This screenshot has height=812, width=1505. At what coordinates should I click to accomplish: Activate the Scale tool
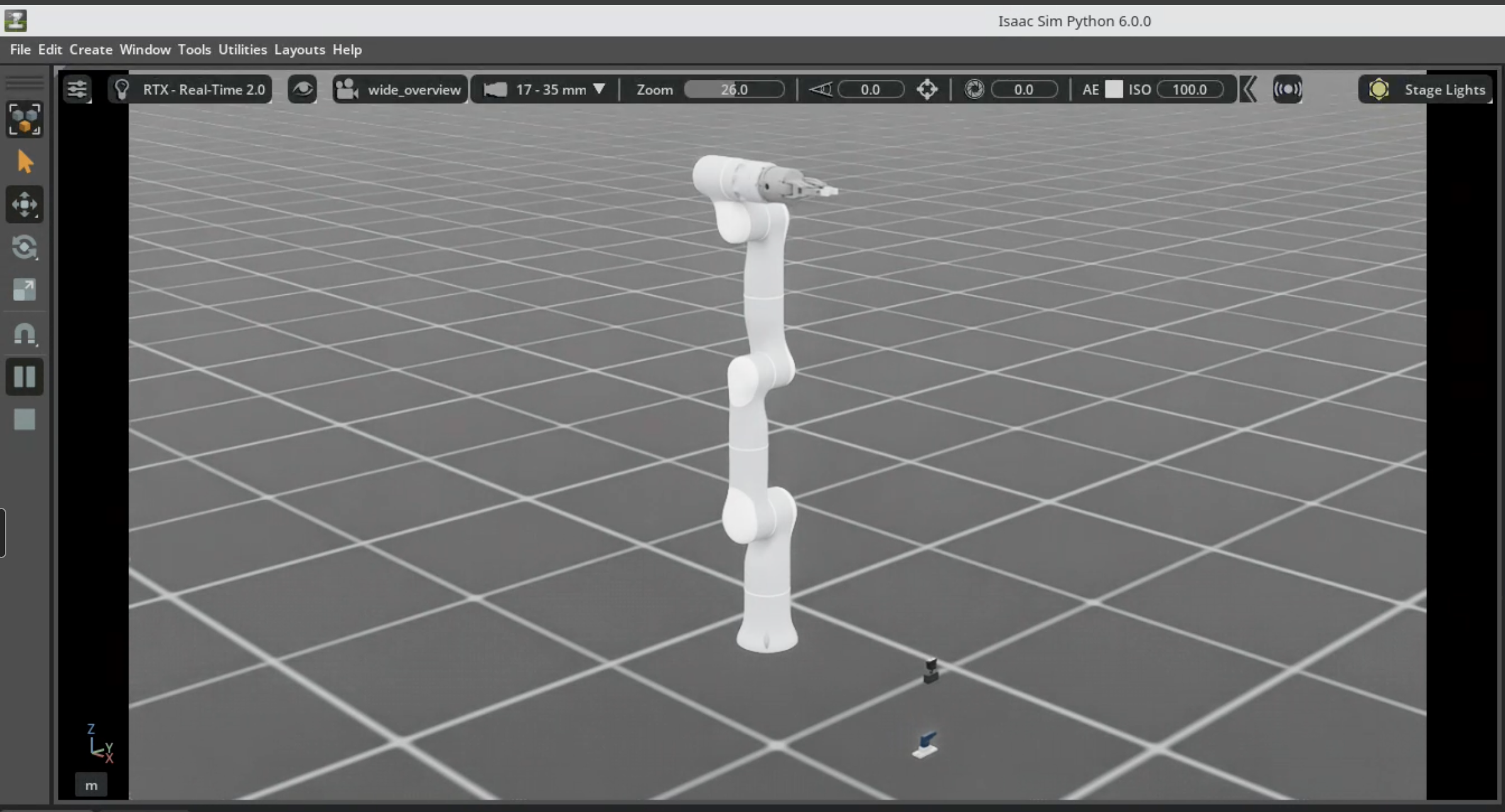[x=25, y=290]
